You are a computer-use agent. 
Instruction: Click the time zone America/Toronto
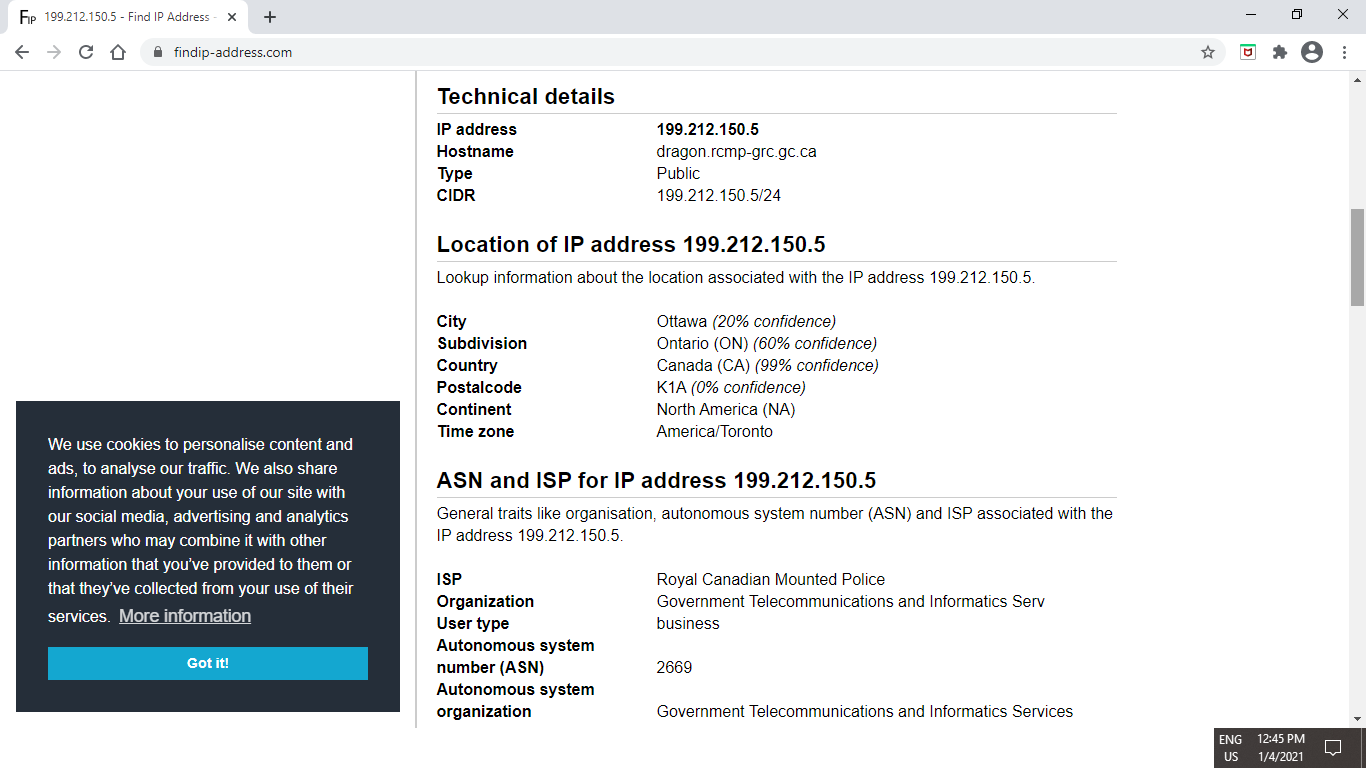tap(715, 432)
